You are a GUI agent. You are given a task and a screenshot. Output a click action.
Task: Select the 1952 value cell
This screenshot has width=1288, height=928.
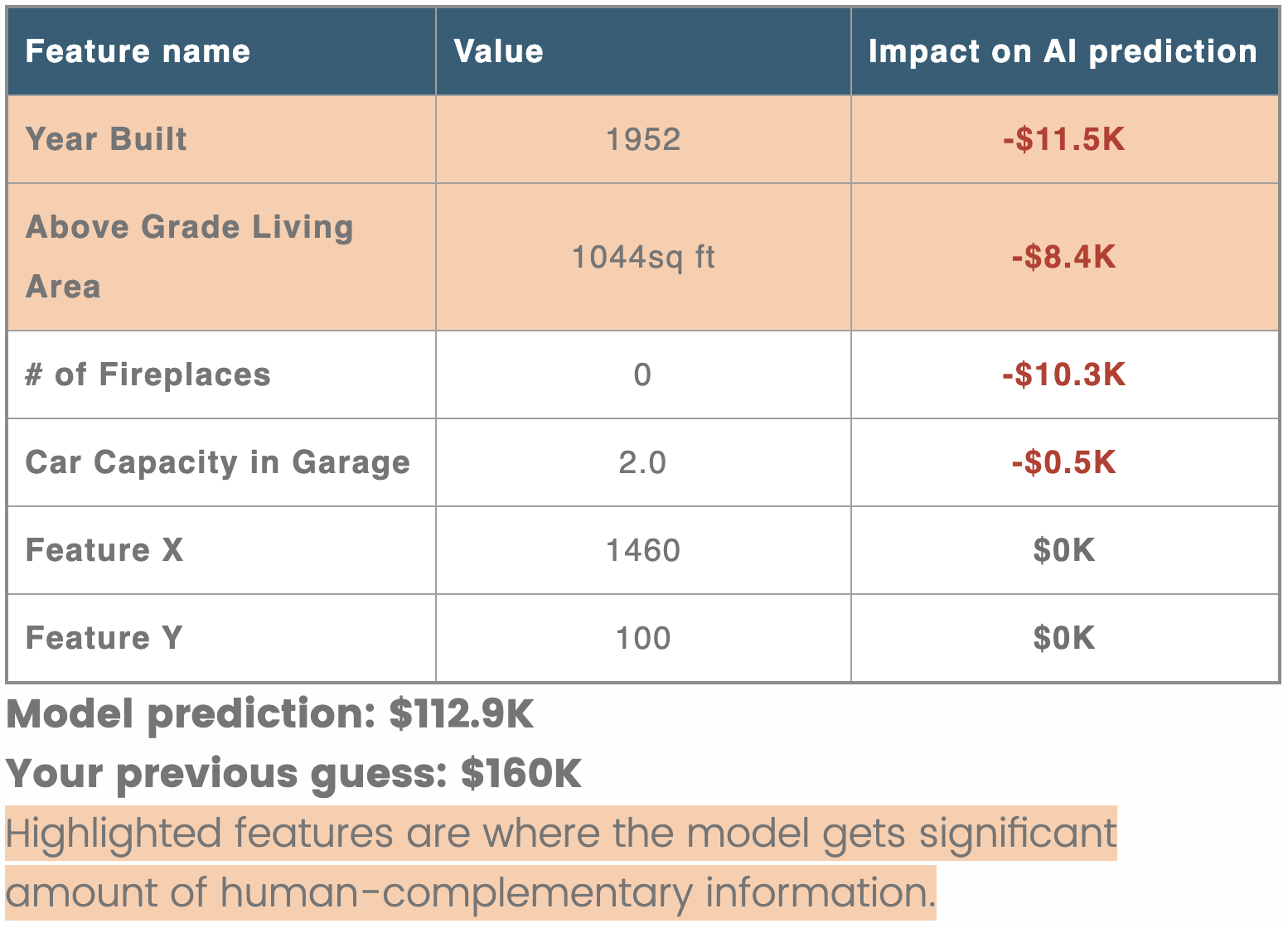click(x=643, y=139)
